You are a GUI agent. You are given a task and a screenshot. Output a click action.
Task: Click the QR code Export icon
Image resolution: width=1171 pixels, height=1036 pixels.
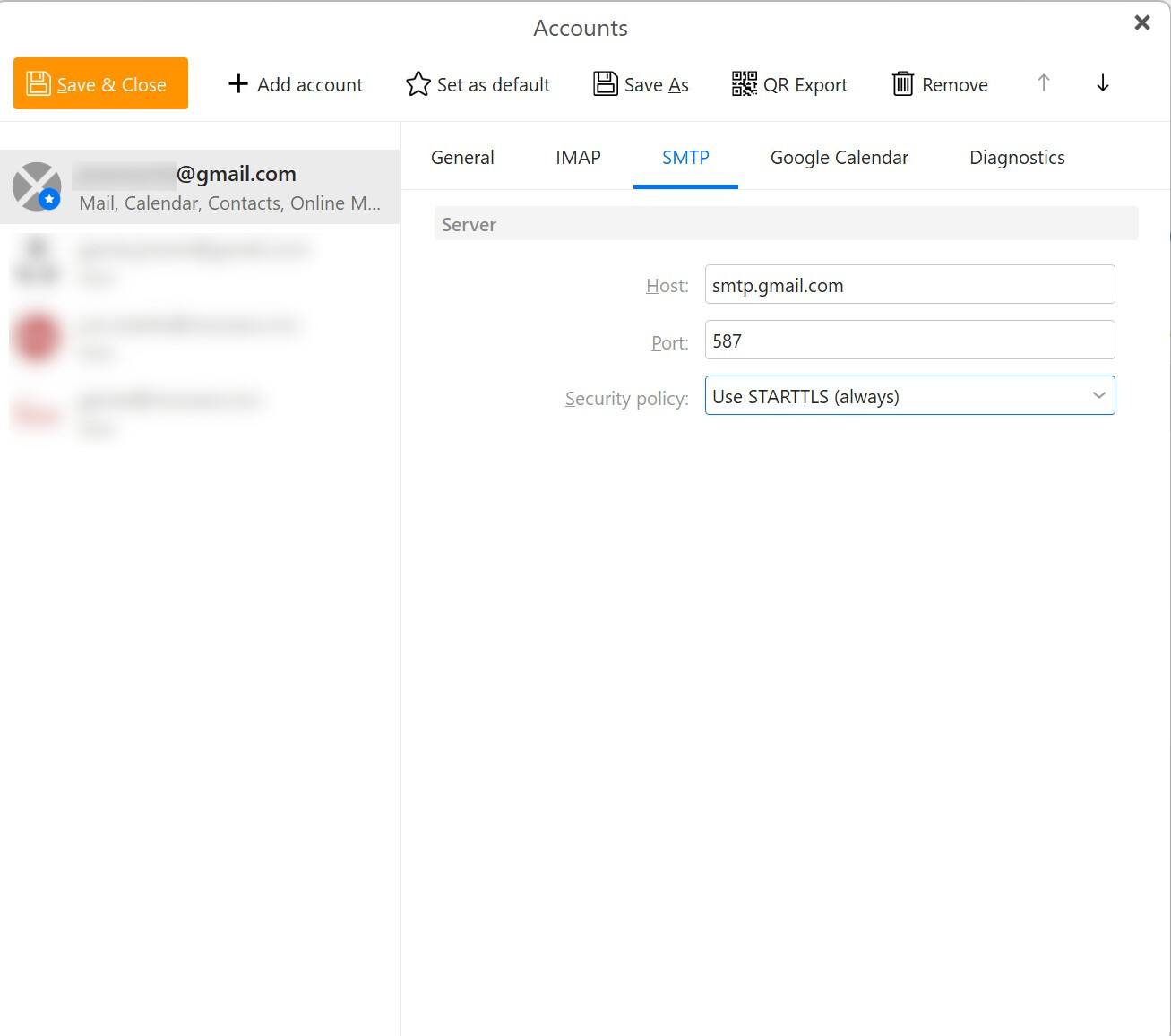(744, 84)
